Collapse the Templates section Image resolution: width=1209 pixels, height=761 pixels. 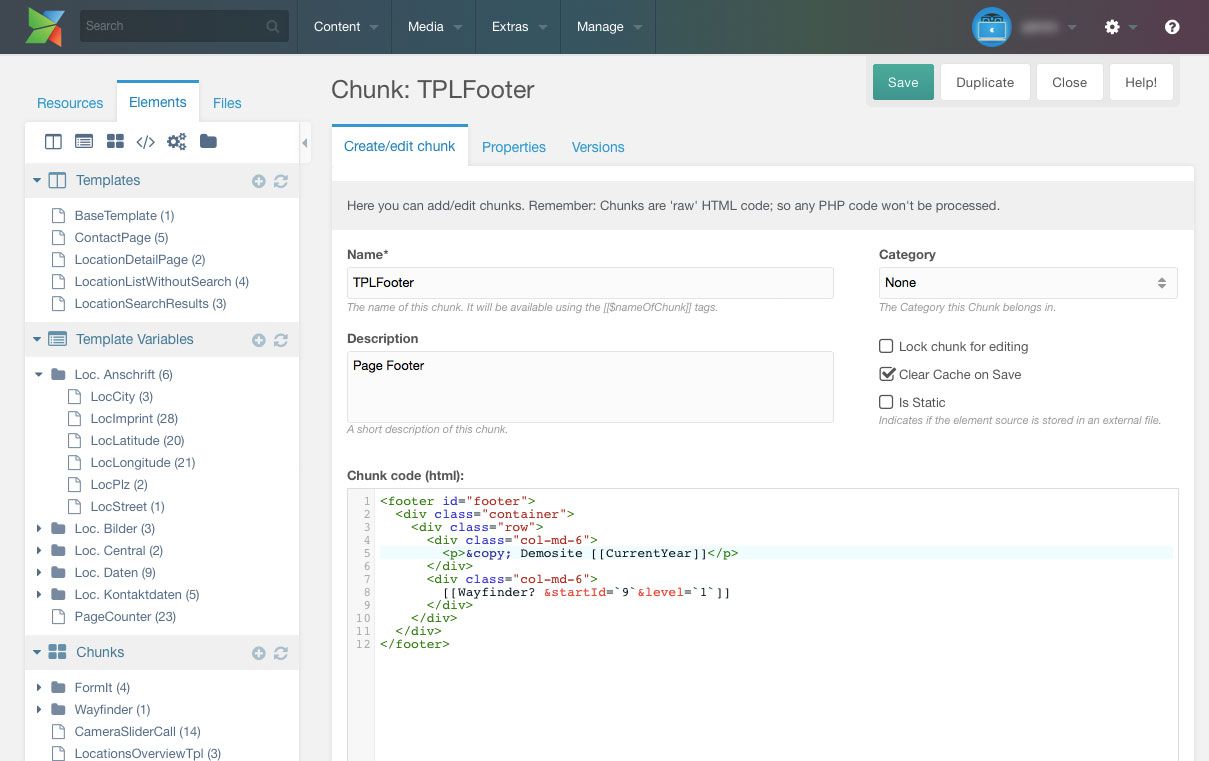(x=37, y=181)
